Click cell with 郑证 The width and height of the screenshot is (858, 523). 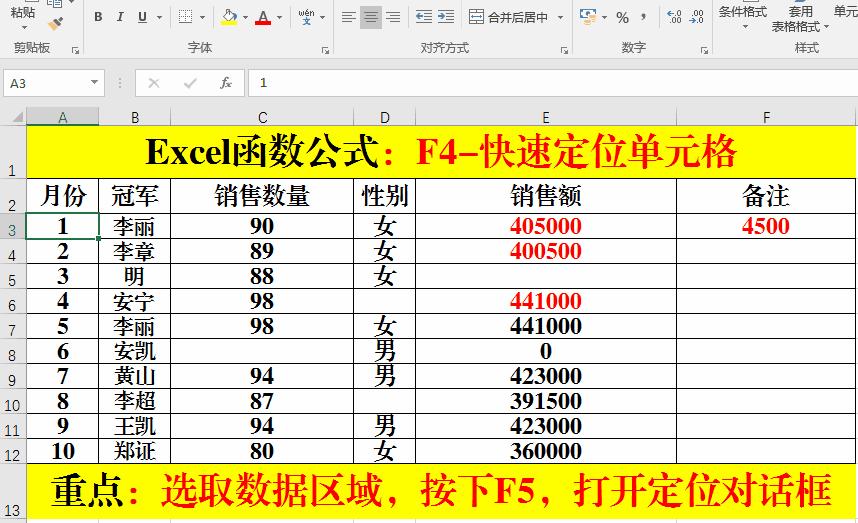(135, 451)
